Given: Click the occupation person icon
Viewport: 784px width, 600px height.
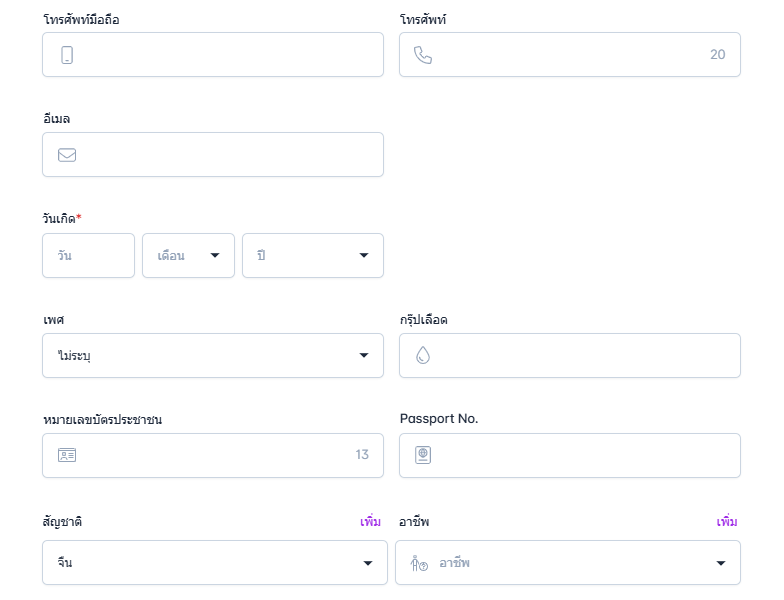Looking at the screenshot, I should click(x=419, y=564).
